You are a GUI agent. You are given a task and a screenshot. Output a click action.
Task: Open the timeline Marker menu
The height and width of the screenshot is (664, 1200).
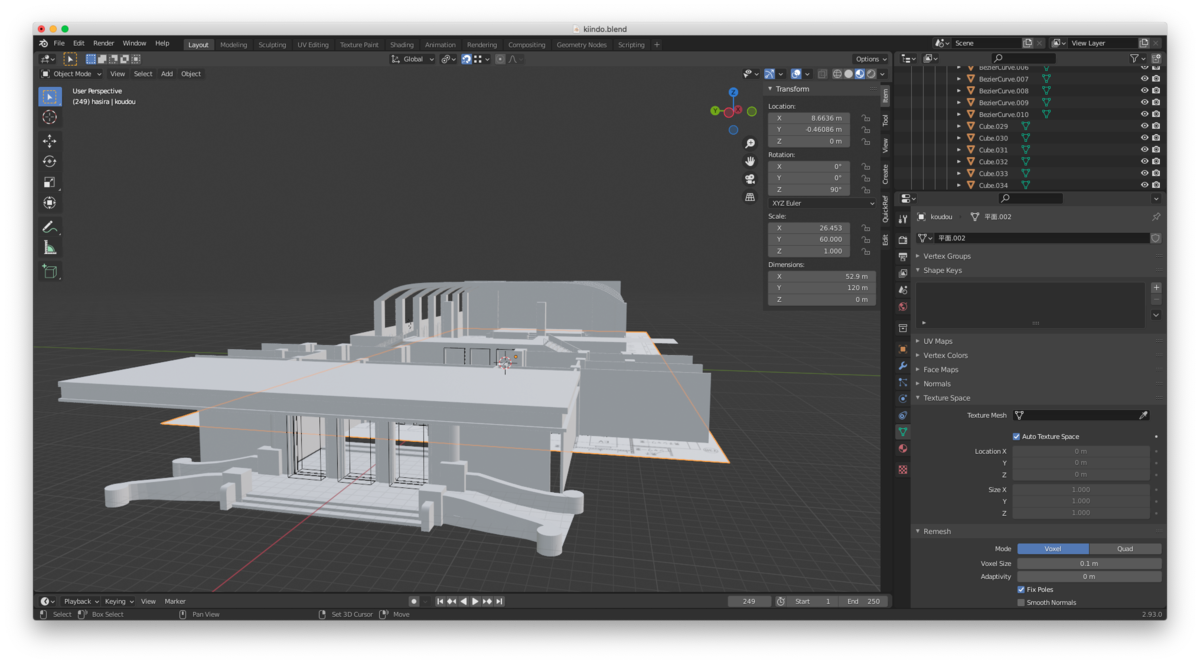tap(175, 601)
